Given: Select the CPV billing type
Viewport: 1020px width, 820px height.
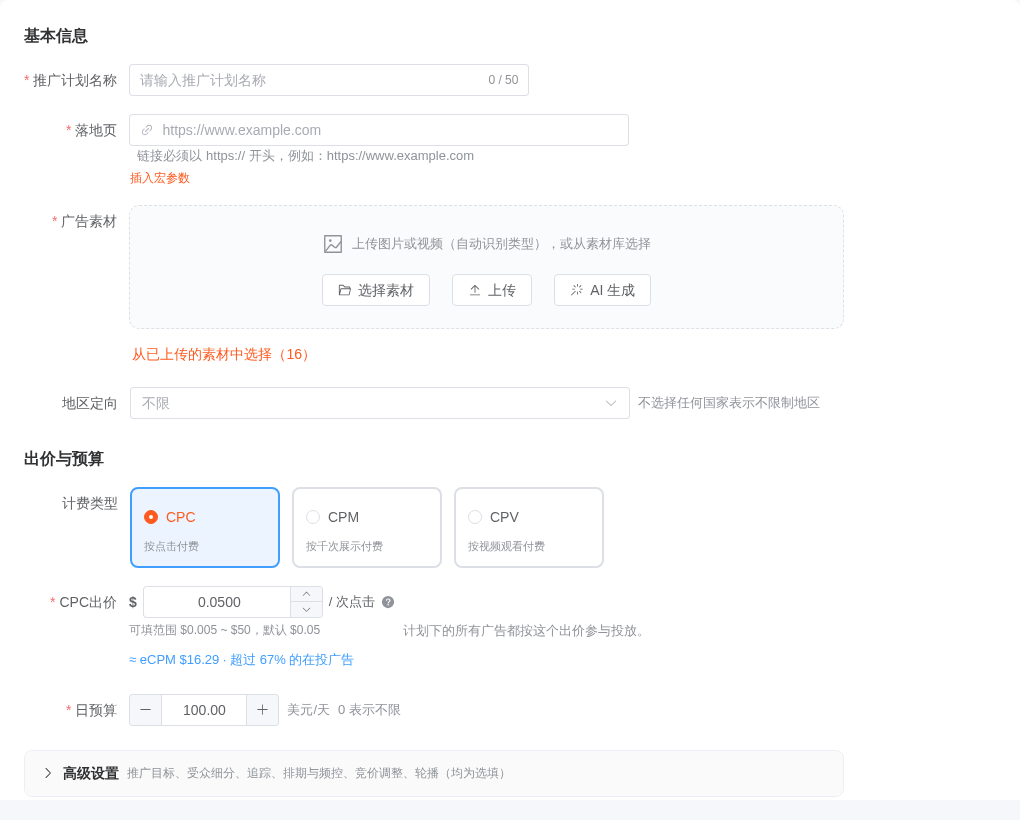Looking at the screenshot, I should pyautogui.click(x=529, y=527).
